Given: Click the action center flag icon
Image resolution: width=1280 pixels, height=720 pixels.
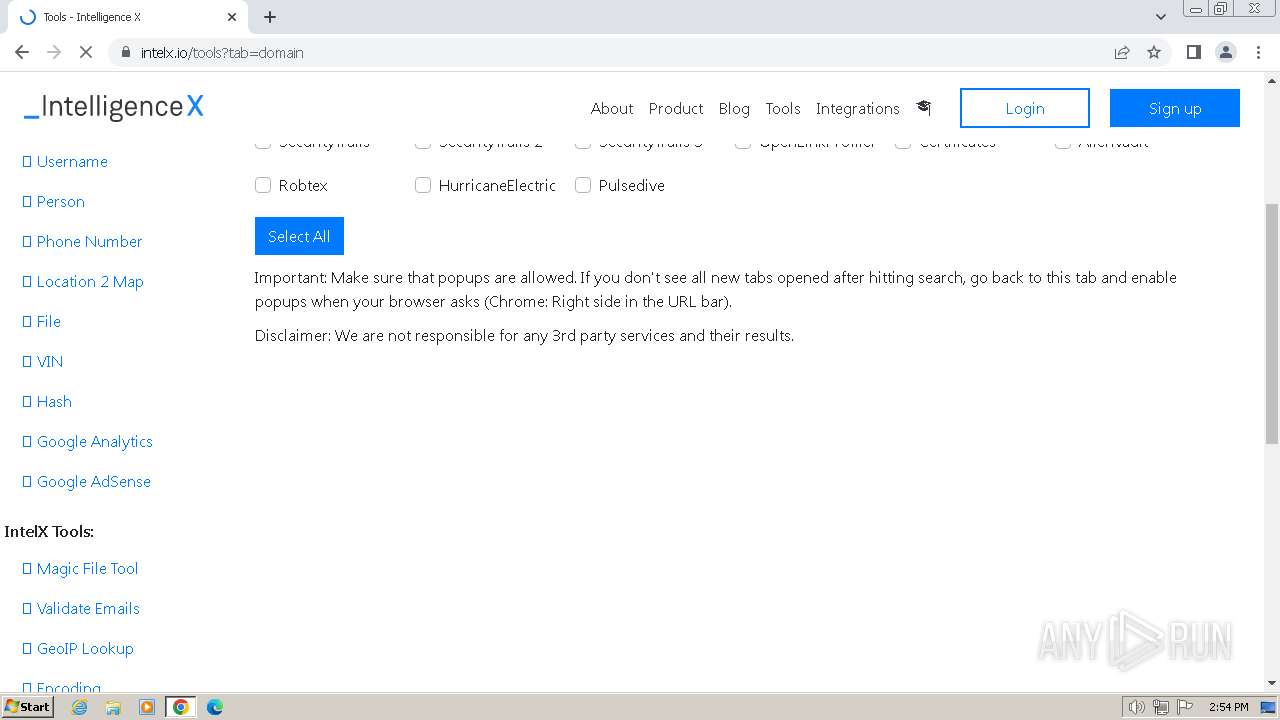Looking at the screenshot, I should (1185, 707).
